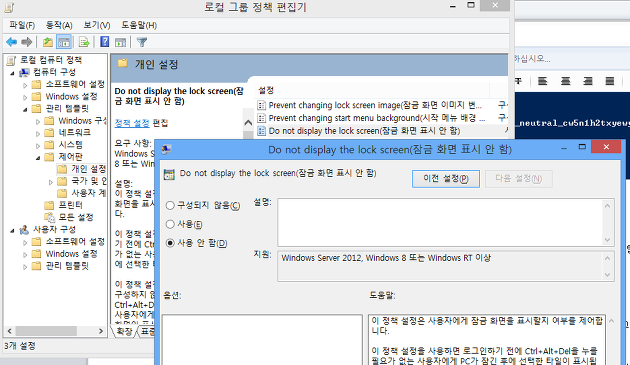Click align center icon in background window
This screenshot has width=630, height=365.
[565, 81]
